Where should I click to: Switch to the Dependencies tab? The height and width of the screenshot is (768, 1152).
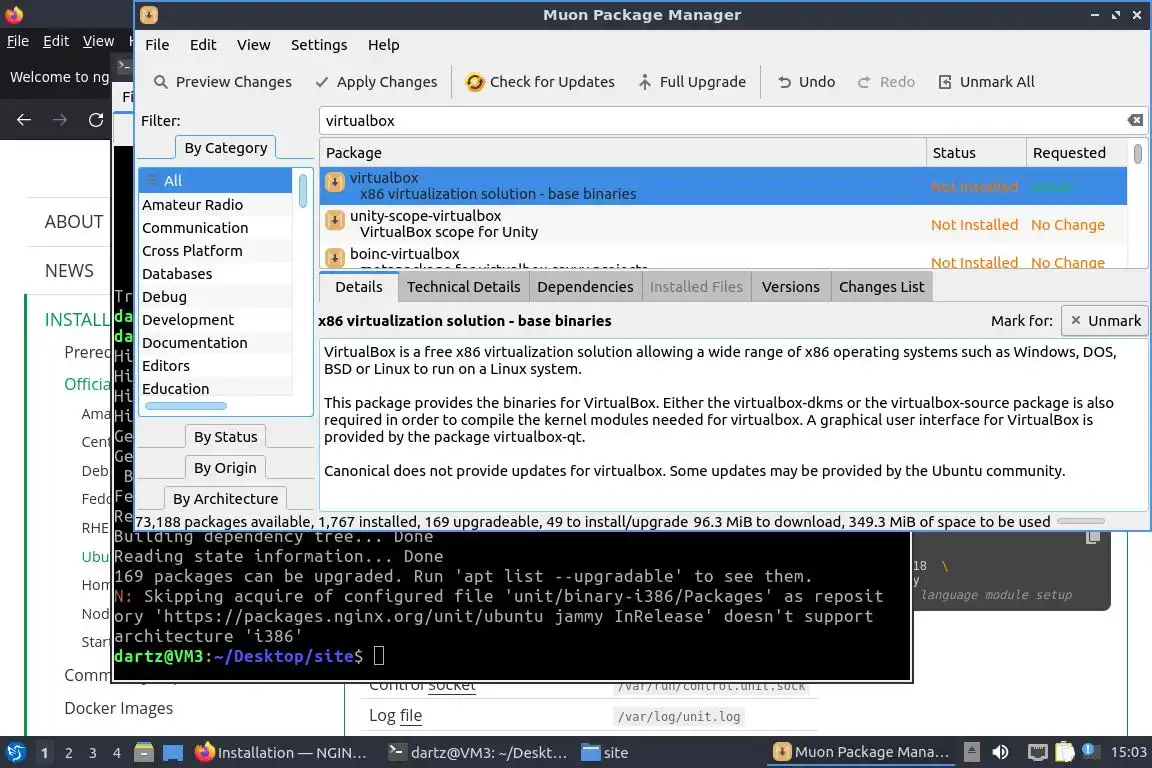(585, 287)
